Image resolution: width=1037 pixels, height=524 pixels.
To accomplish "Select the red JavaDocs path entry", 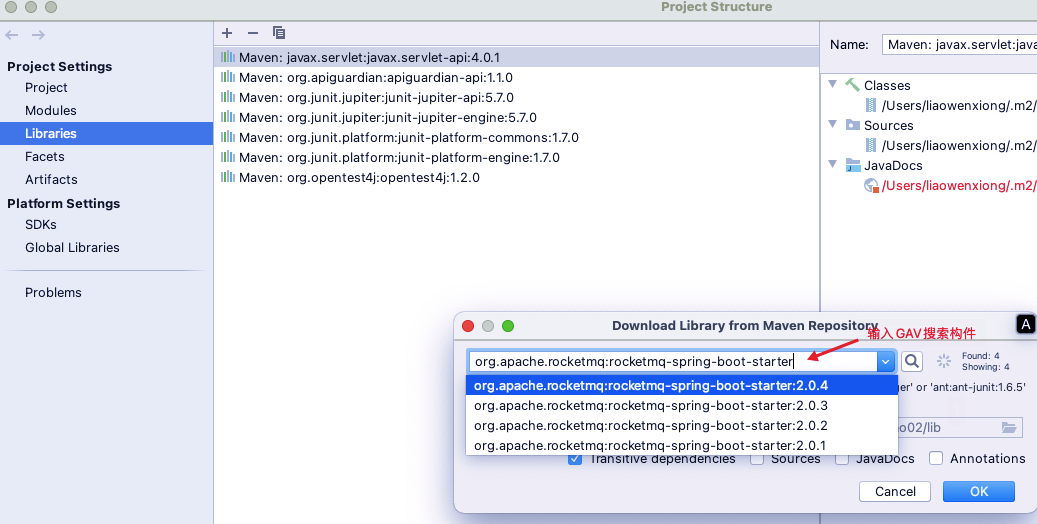I will click(958, 185).
